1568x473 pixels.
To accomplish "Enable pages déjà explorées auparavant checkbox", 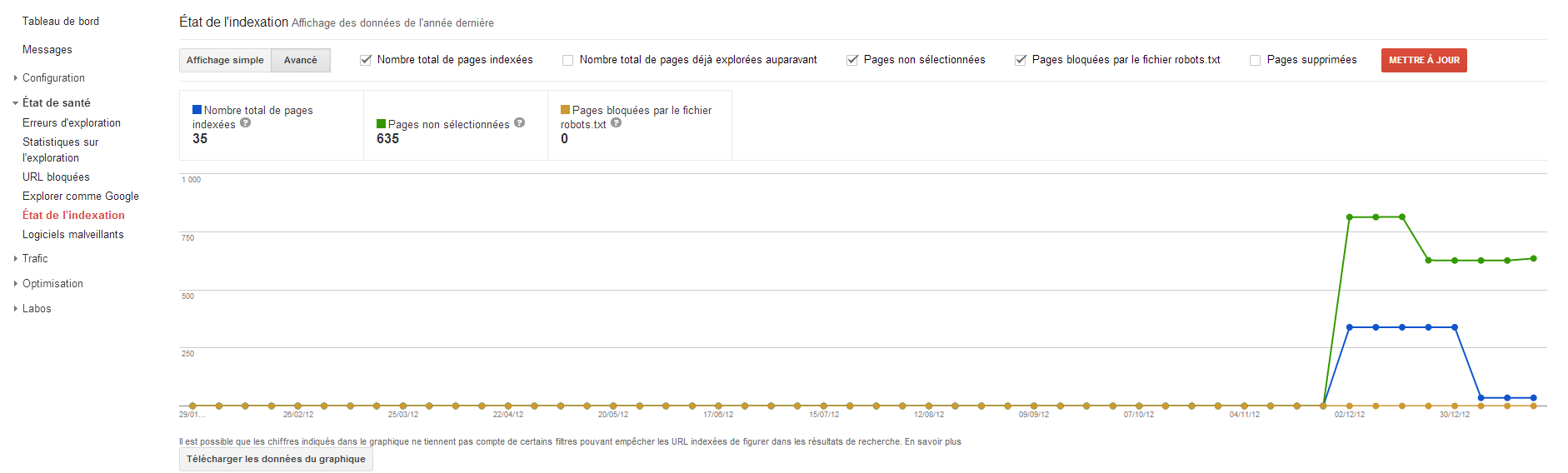I will point(568,60).
